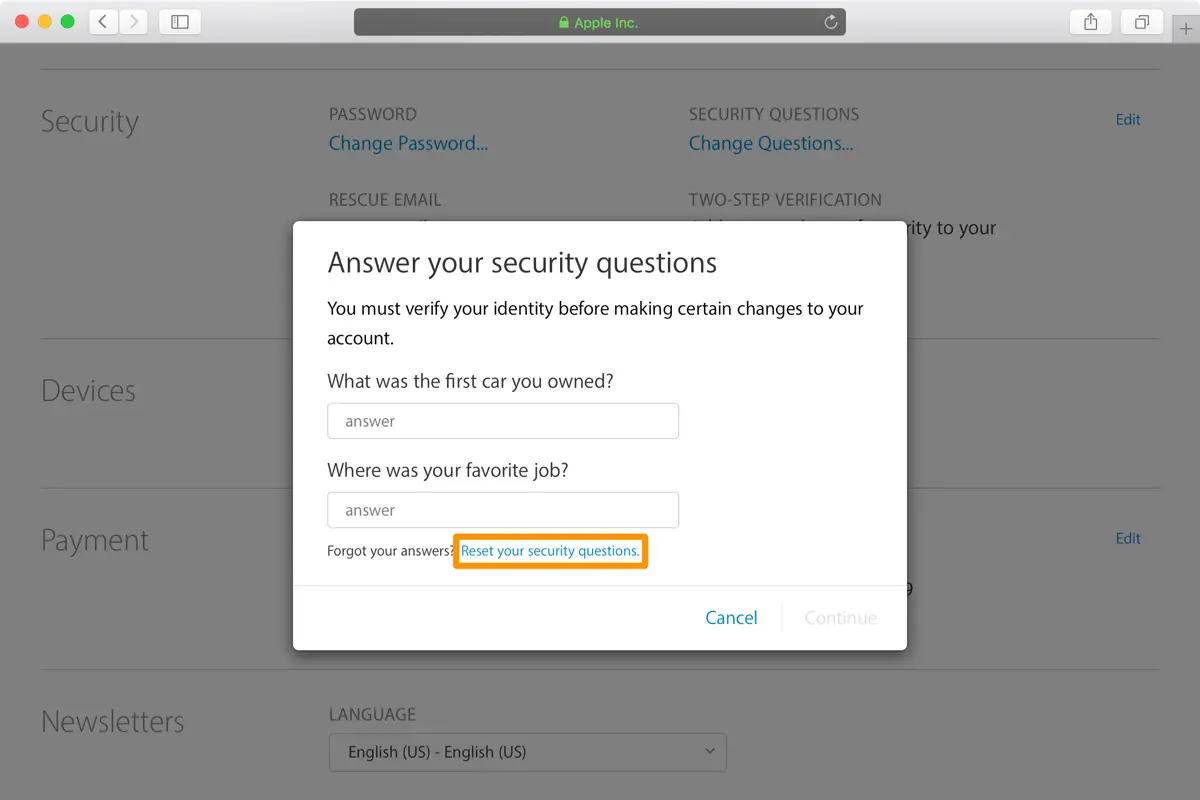Image resolution: width=1200 pixels, height=800 pixels.
Task: Open the Change Password link
Action: tap(408, 143)
